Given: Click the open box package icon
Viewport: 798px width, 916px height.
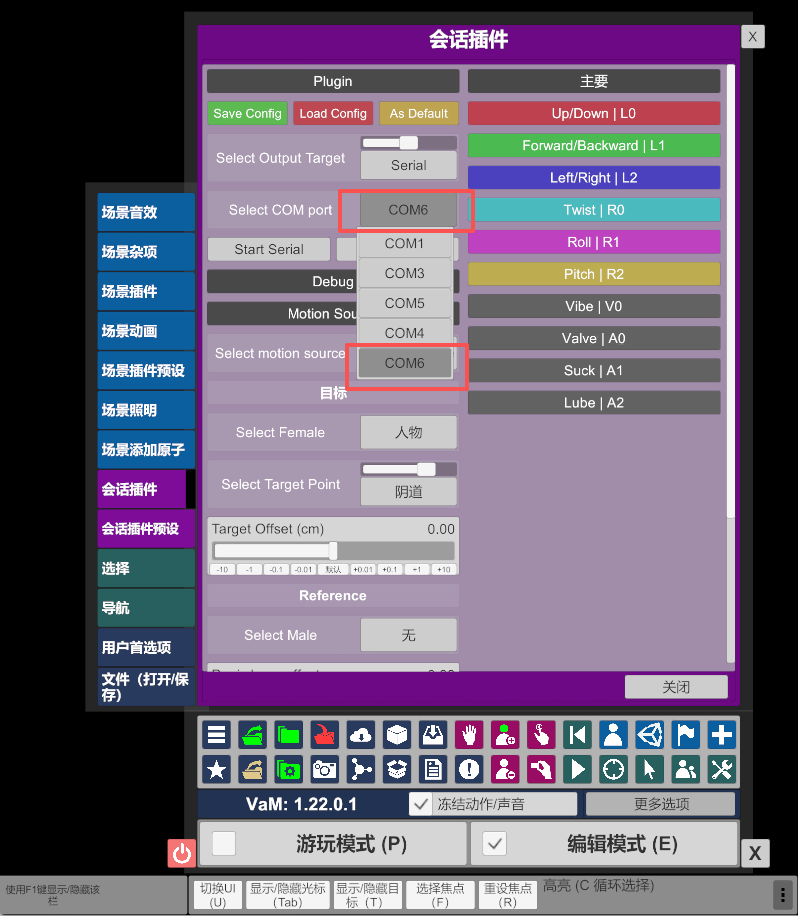Looking at the screenshot, I should (x=397, y=769).
